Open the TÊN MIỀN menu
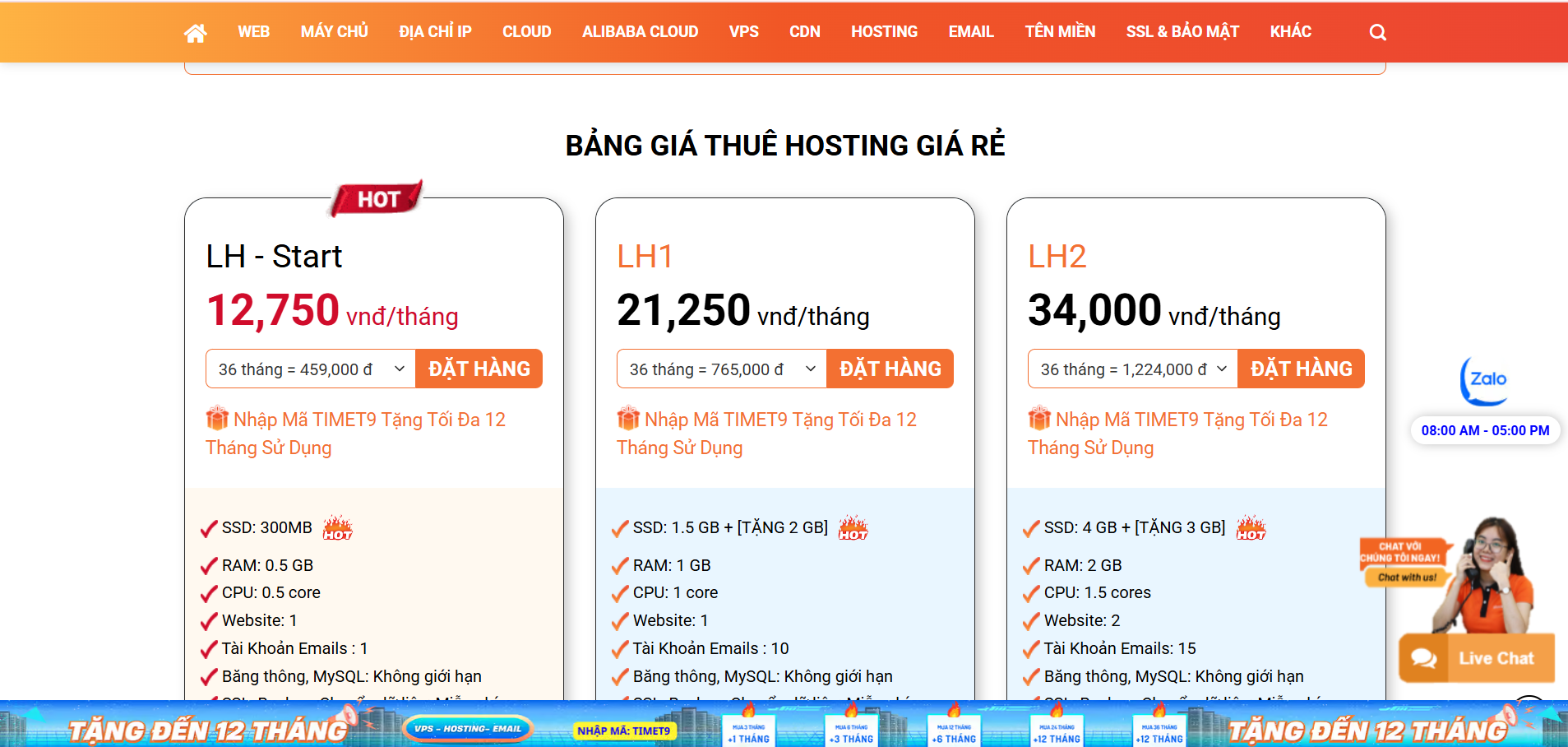Viewport: 1568px width, 747px height. click(x=1060, y=32)
